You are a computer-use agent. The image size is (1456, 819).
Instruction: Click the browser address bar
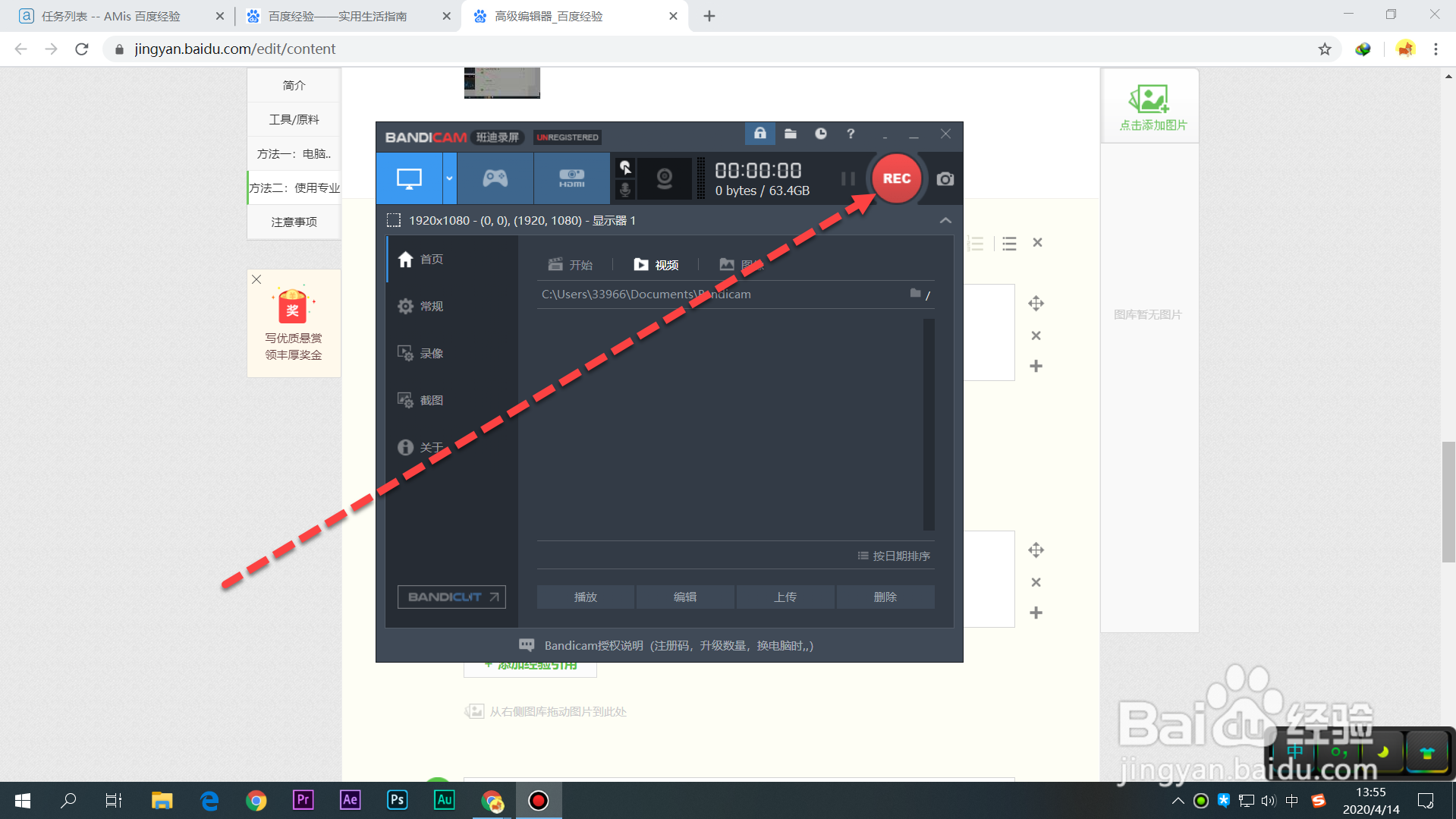point(713,49)
